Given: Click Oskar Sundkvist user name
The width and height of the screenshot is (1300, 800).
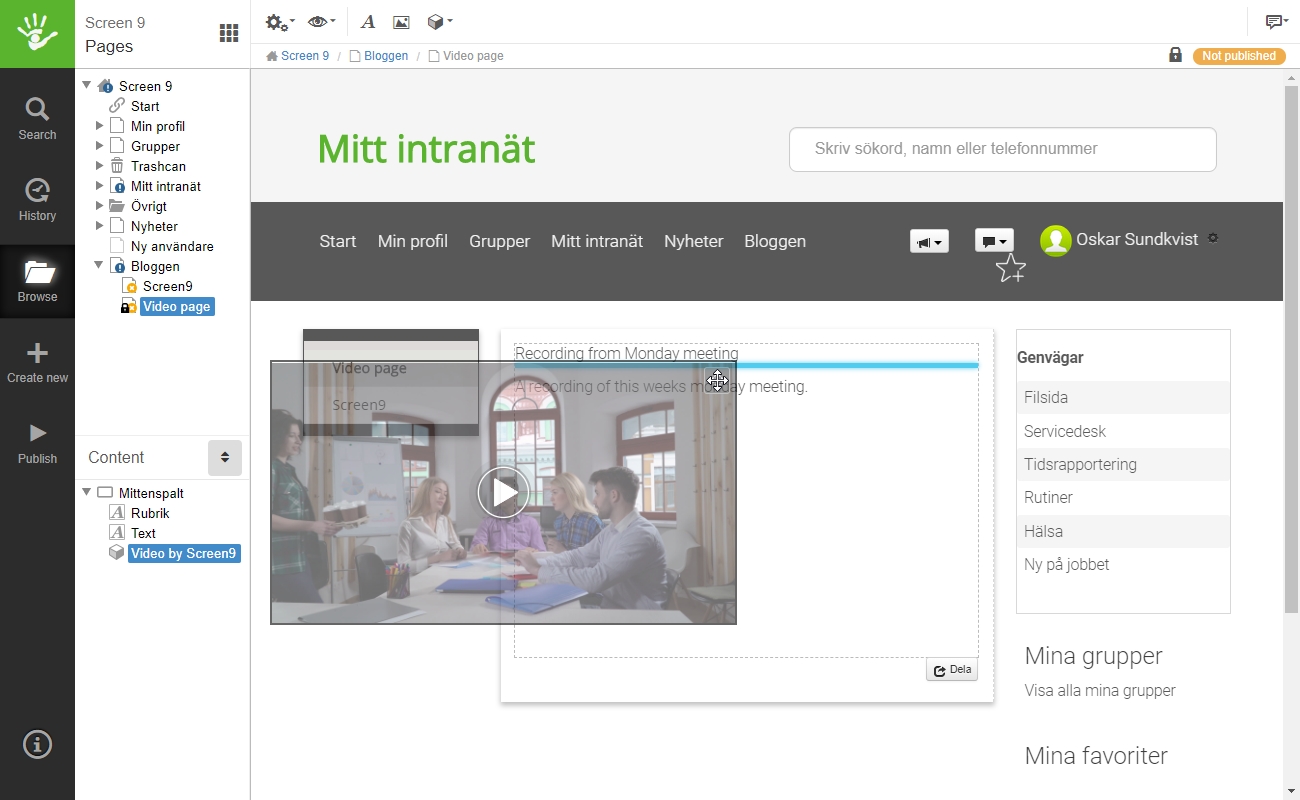Looking at the screenshot, I should click(1137, 240).
